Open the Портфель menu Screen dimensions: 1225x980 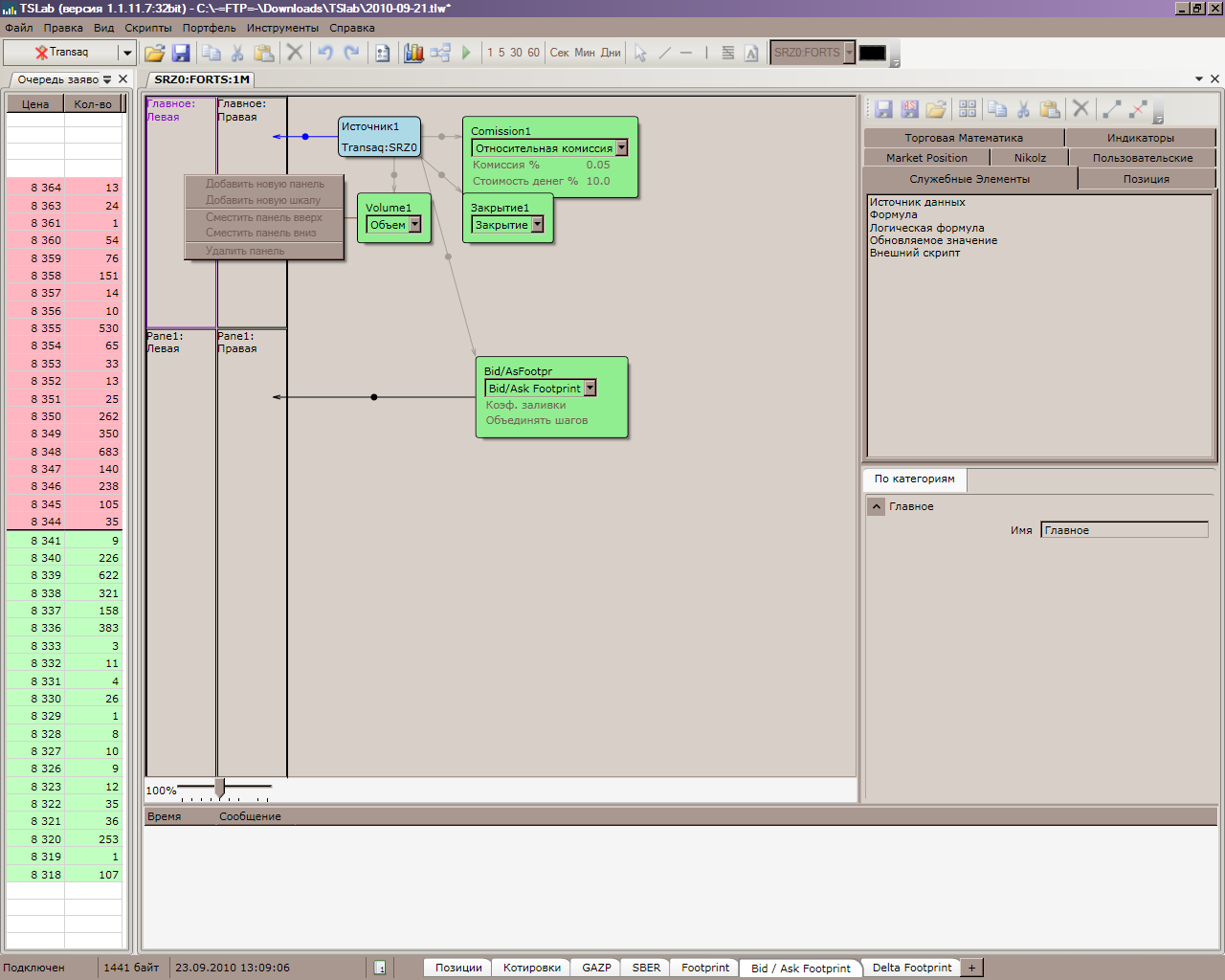click(x=209, y=28)
